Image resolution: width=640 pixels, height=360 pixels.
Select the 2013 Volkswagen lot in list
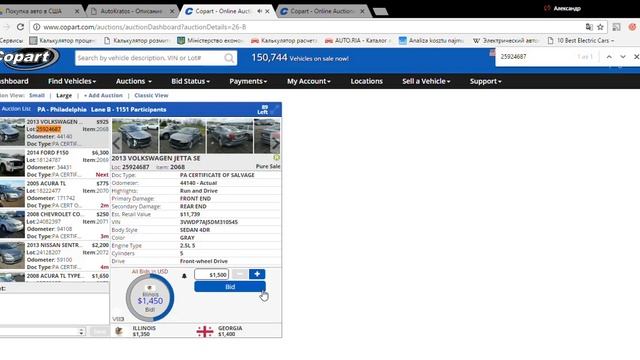click(x=55, y=133)
